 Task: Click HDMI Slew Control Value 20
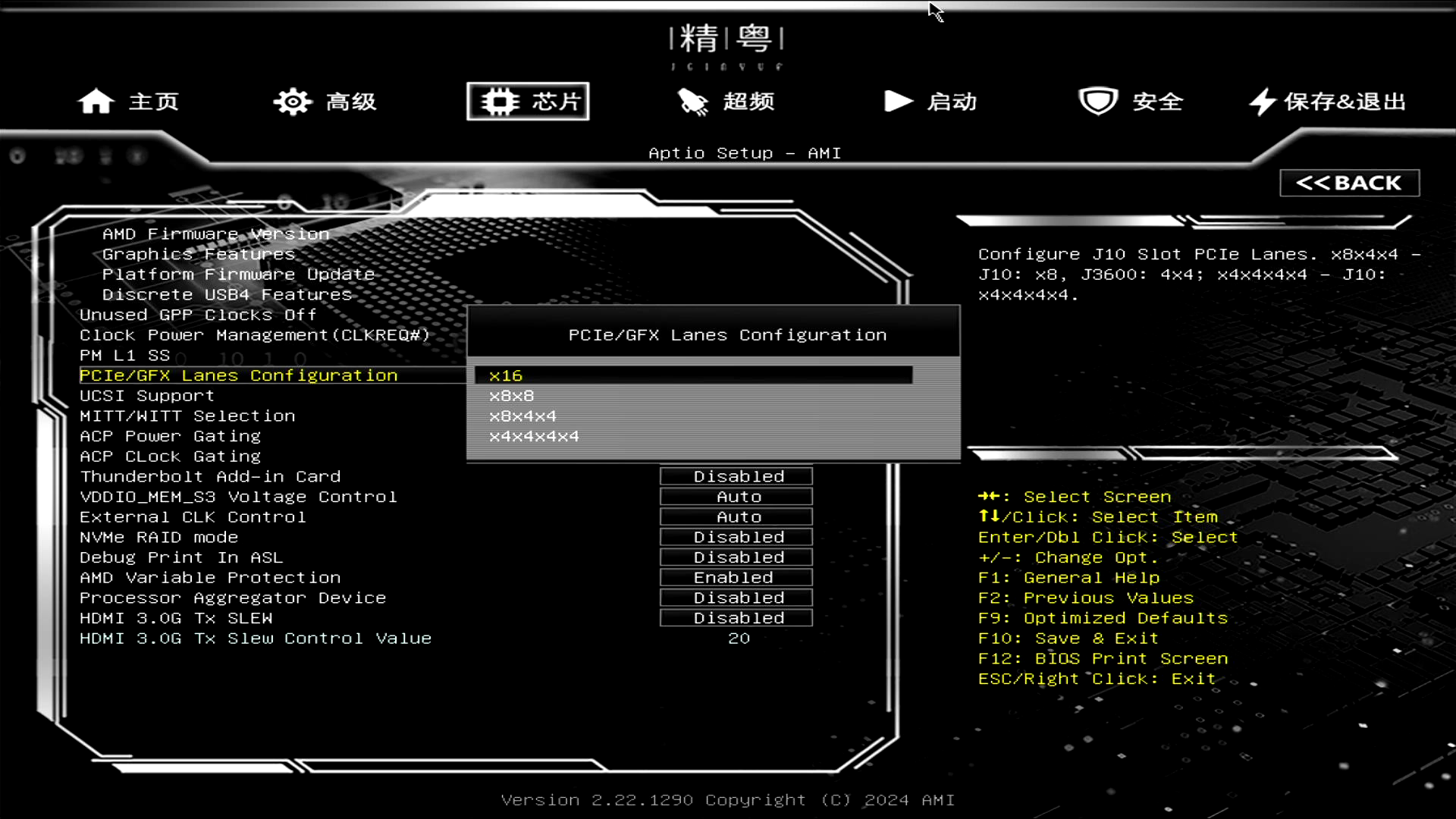pyautogui.click(x=739, y=639)
